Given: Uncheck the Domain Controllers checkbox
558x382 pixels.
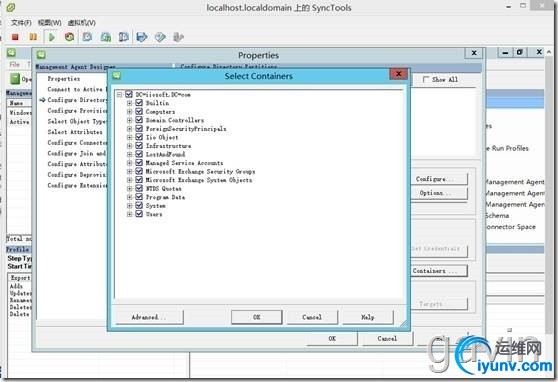Looking at the screenshot, I should tap(139, 120).
